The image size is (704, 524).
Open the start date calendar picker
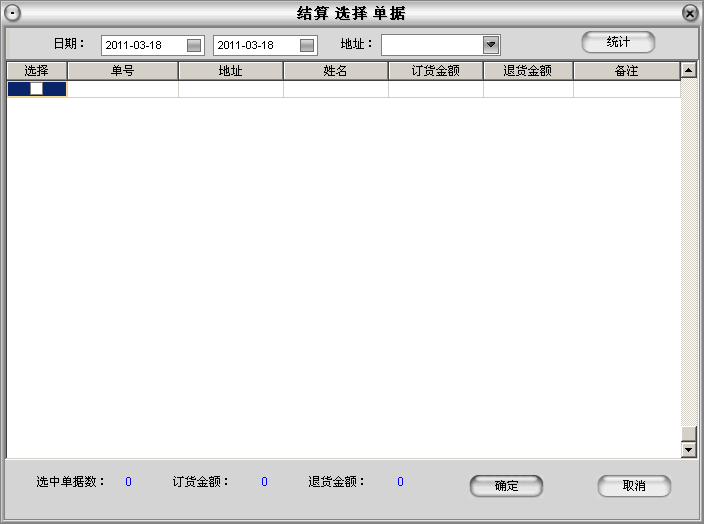coord(194,45)
